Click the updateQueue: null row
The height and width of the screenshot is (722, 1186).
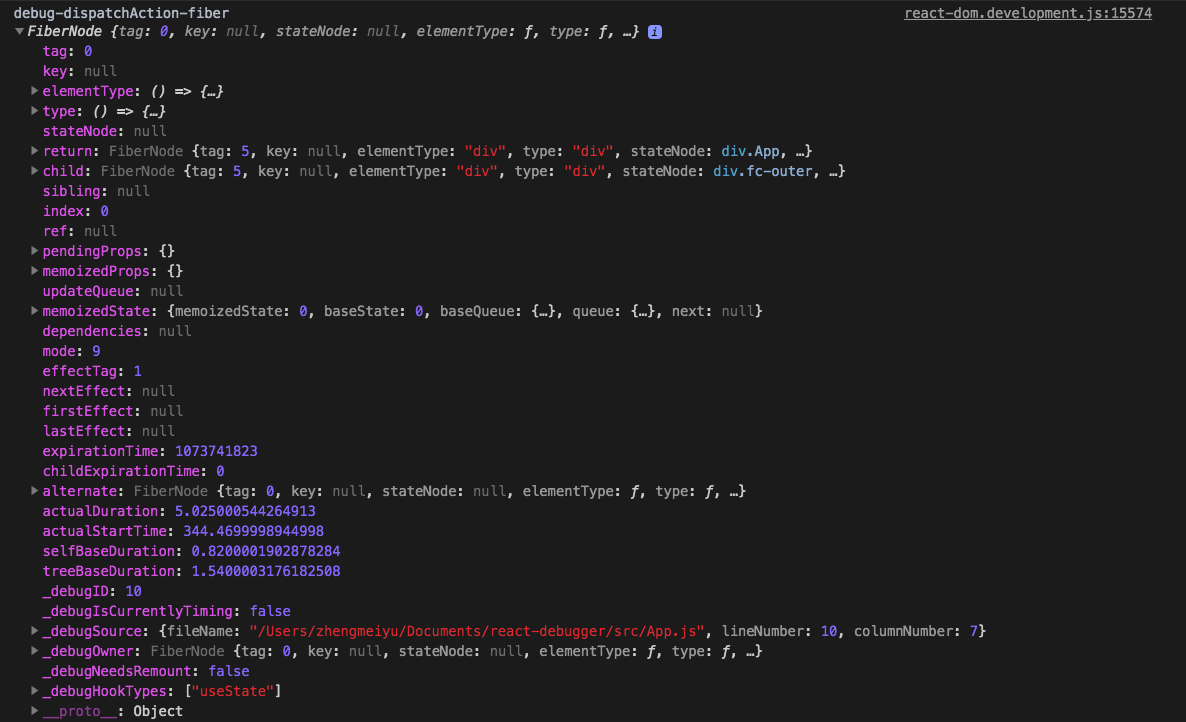tap(113, 291)
